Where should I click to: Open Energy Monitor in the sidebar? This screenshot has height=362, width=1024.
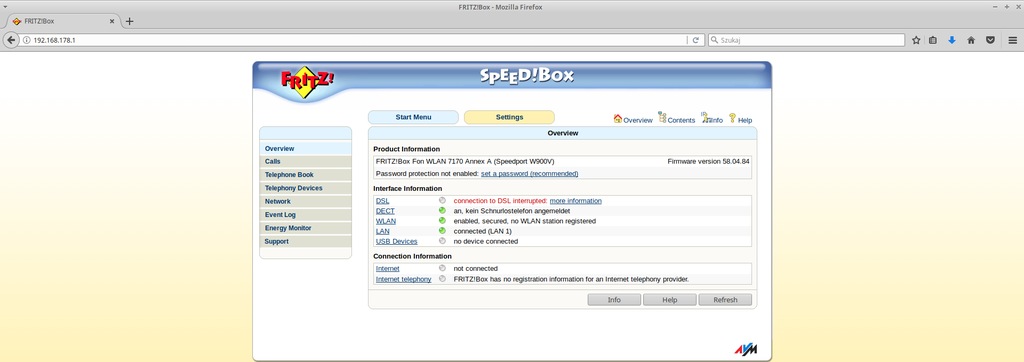coord(306,228)
